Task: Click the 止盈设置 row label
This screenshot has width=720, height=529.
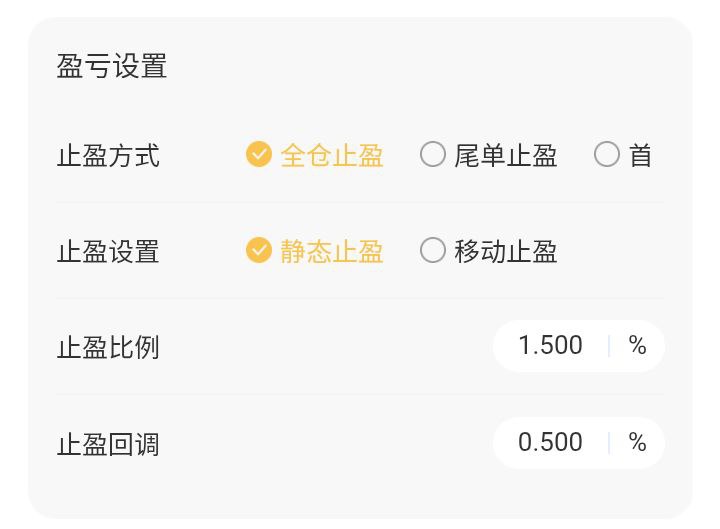Action: (x=108, y=251)
